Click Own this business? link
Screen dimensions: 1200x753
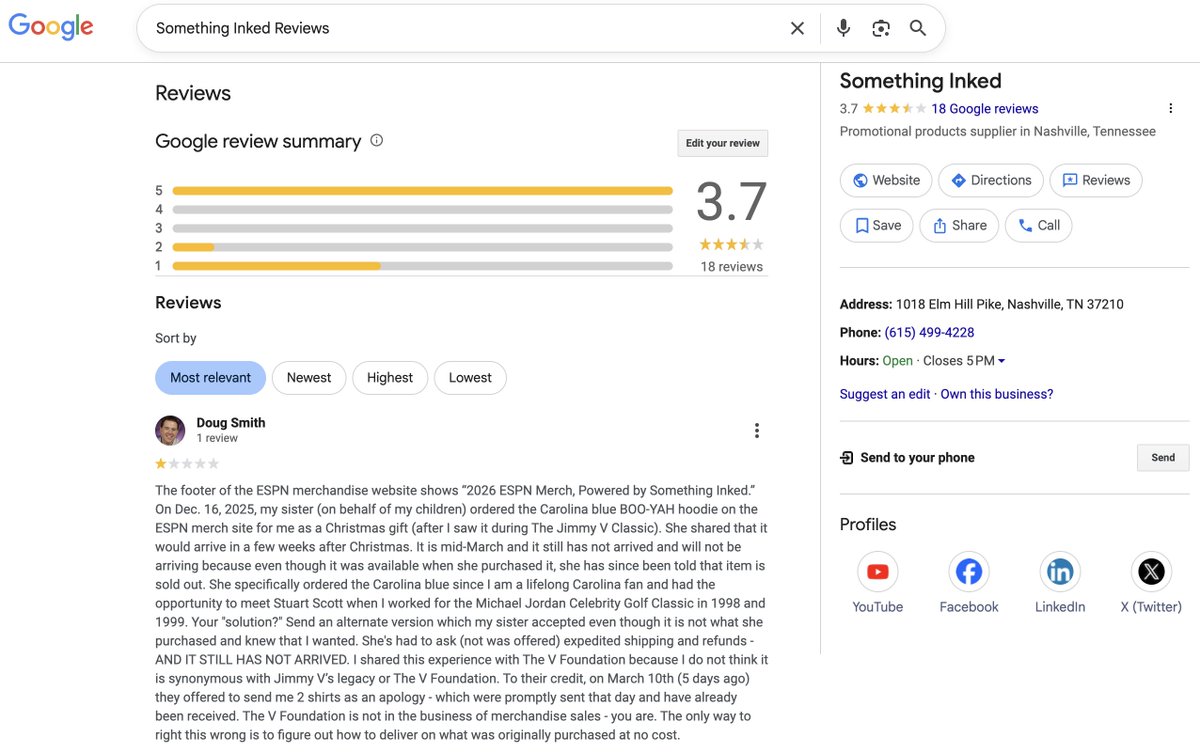click(x=997, y=394)
